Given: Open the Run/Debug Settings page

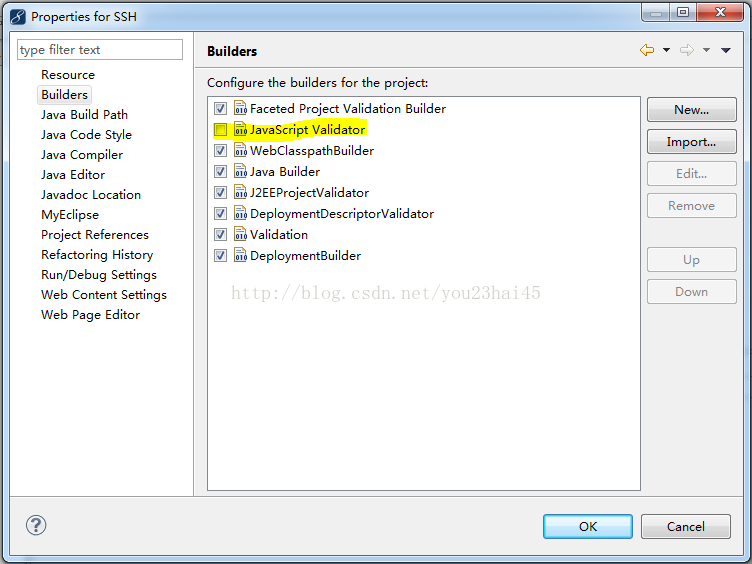Looking at the screenshot, I should click(x=99, y=275).
